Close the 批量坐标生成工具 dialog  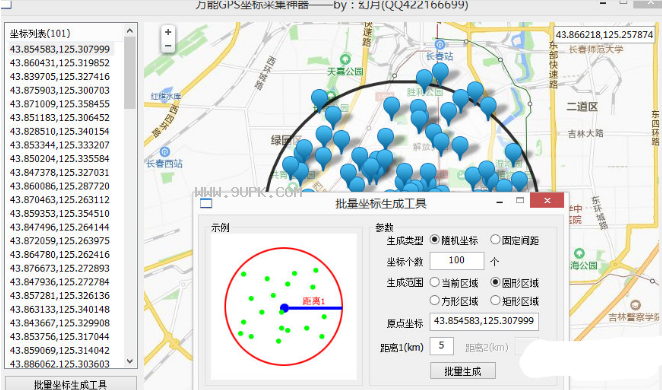[x=547, y=200]
